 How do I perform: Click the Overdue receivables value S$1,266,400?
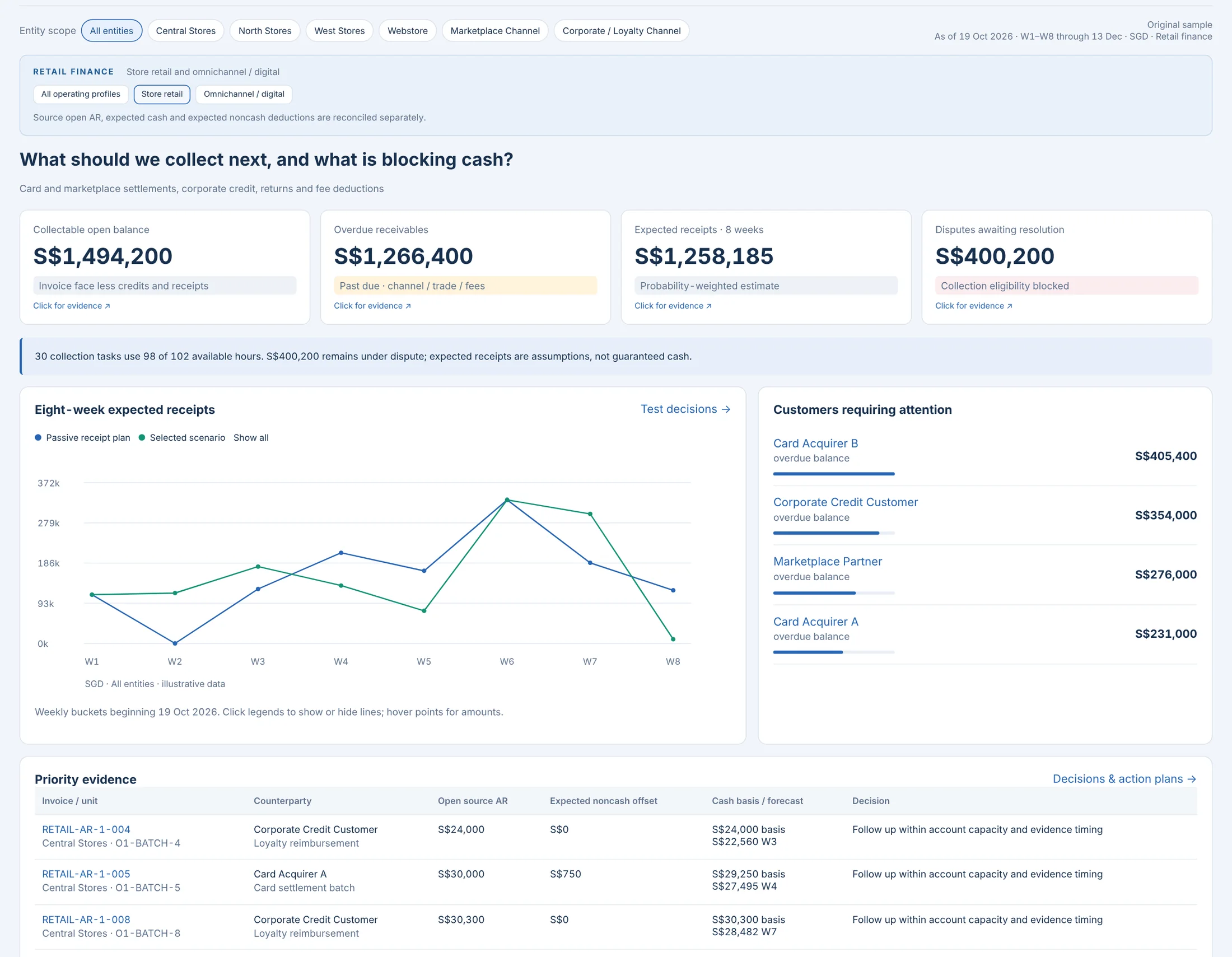coord(403,256)
